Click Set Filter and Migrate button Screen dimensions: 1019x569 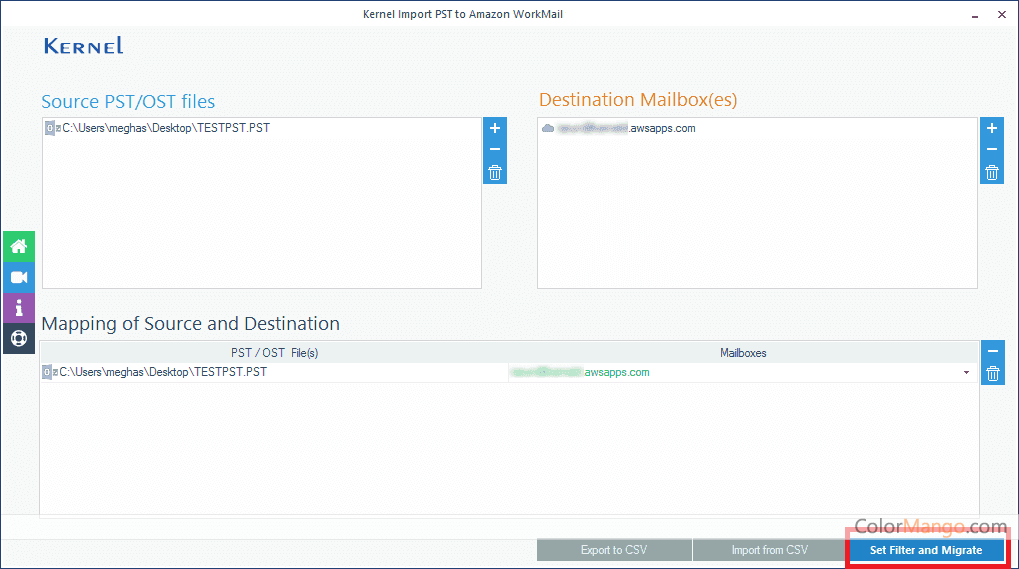pos(926,550)
